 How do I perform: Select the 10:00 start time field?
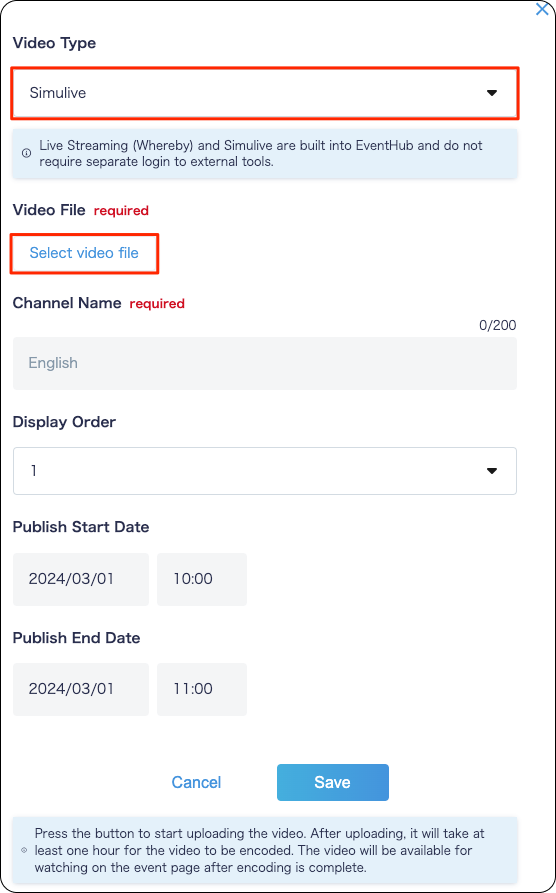coord(202,579)
